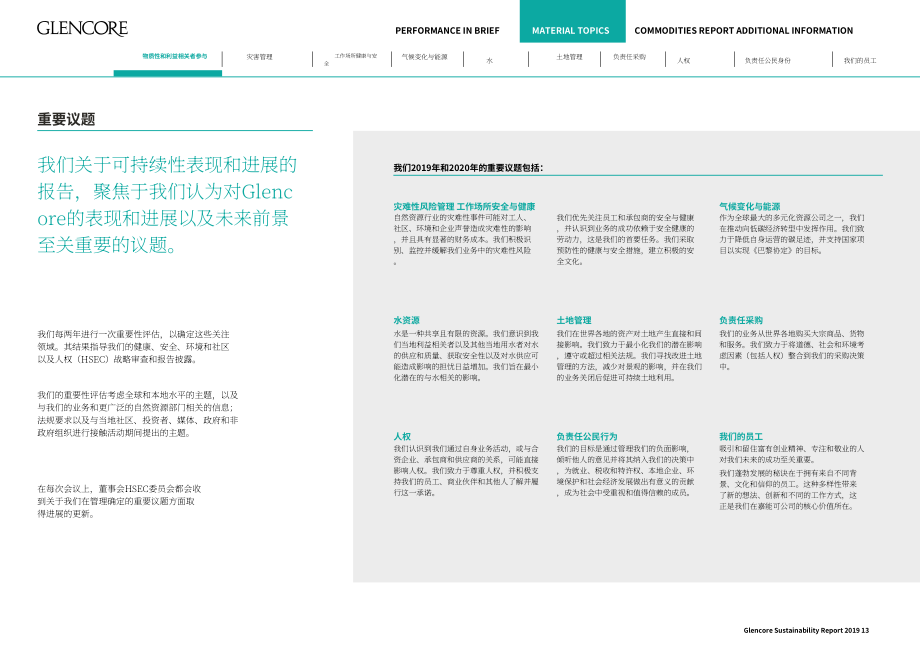The image size is (920, 651).
Task: Click the 水资源 topic heading
Action: 407,320
